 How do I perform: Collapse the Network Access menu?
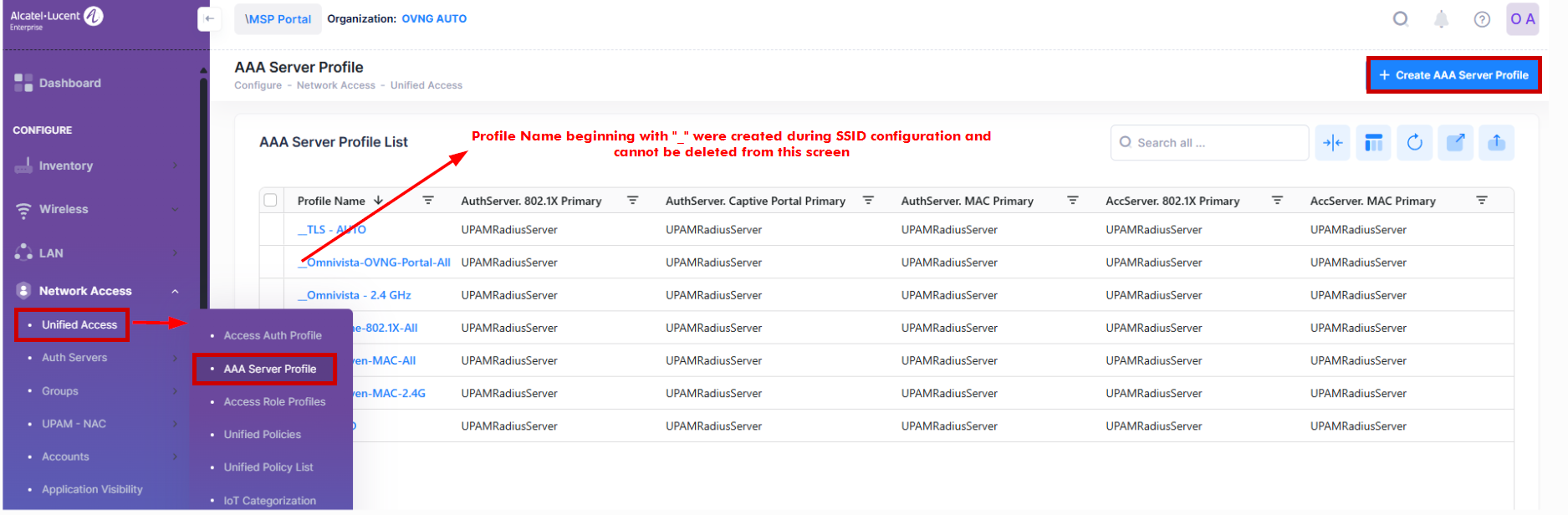pos(175,291)
